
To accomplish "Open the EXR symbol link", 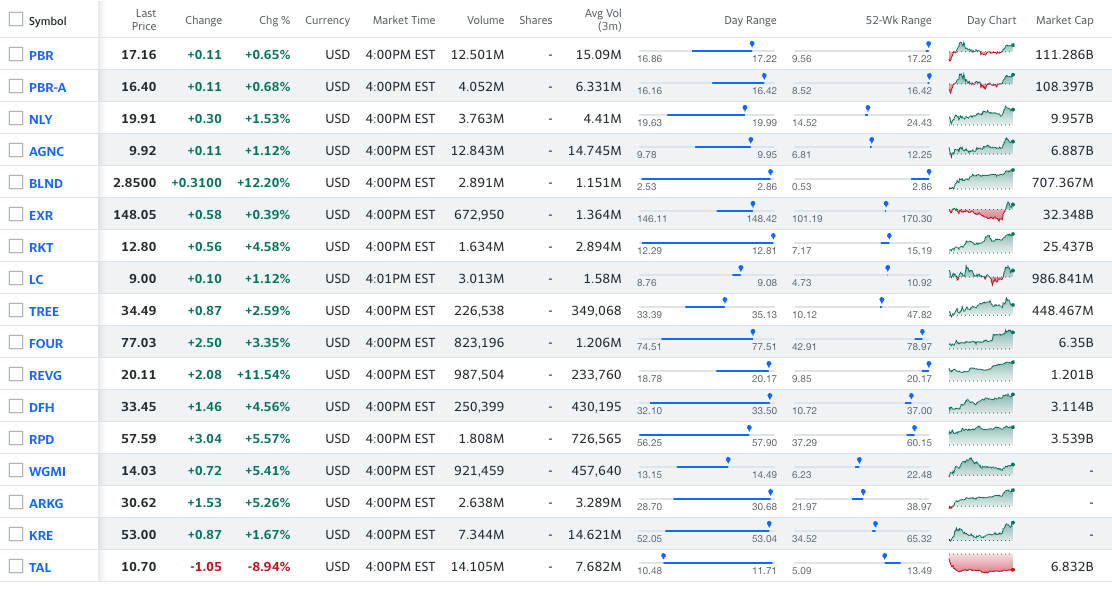I will pos(41,215).
